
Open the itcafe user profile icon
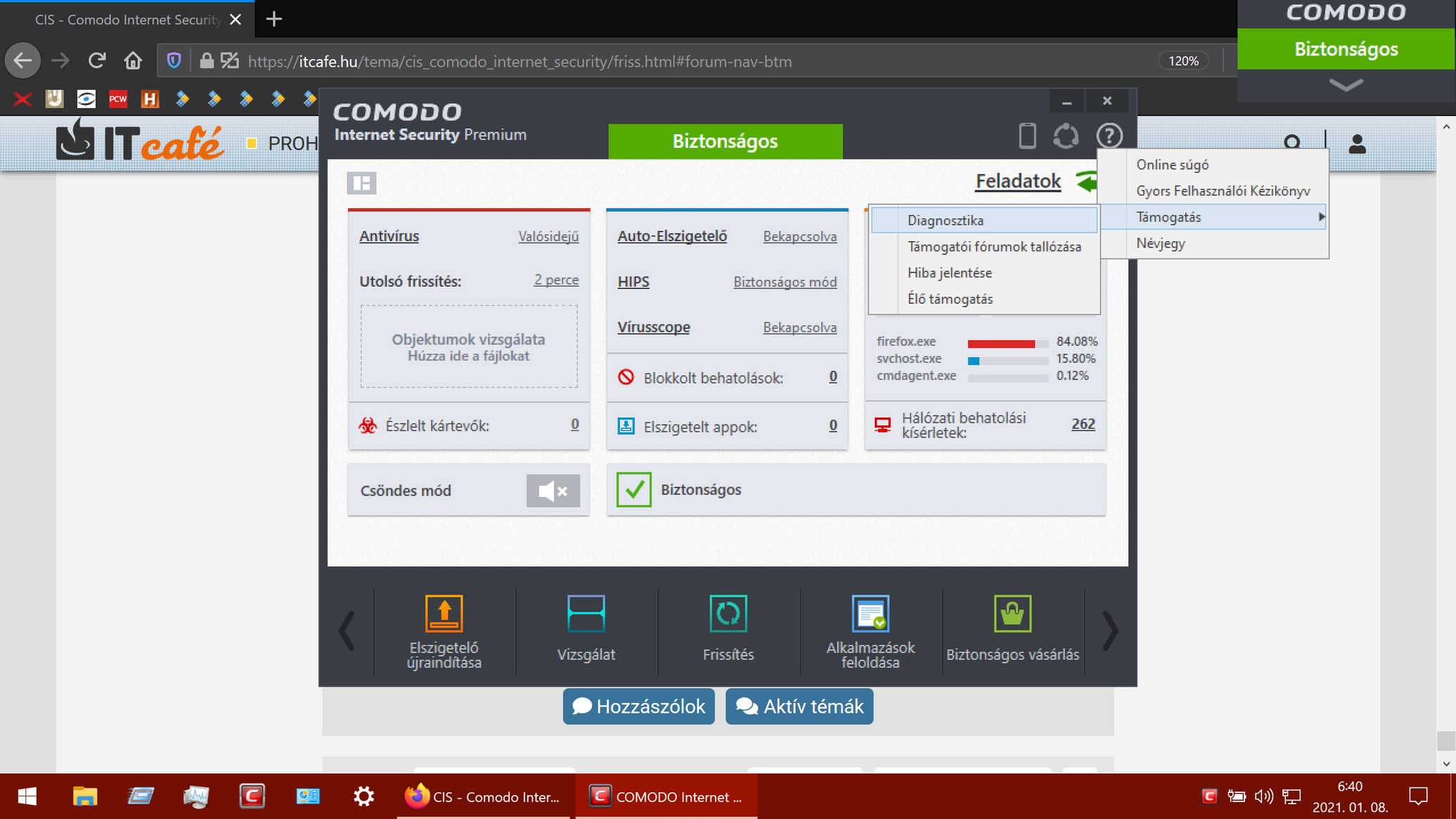coord(1357,143)
